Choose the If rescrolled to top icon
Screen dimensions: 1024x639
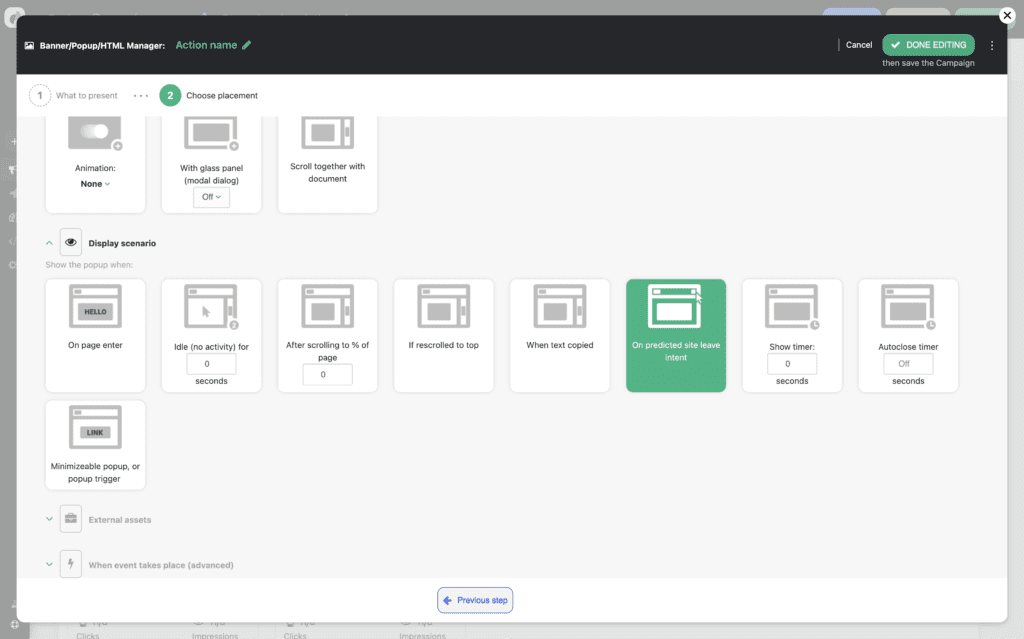[443, 307]
